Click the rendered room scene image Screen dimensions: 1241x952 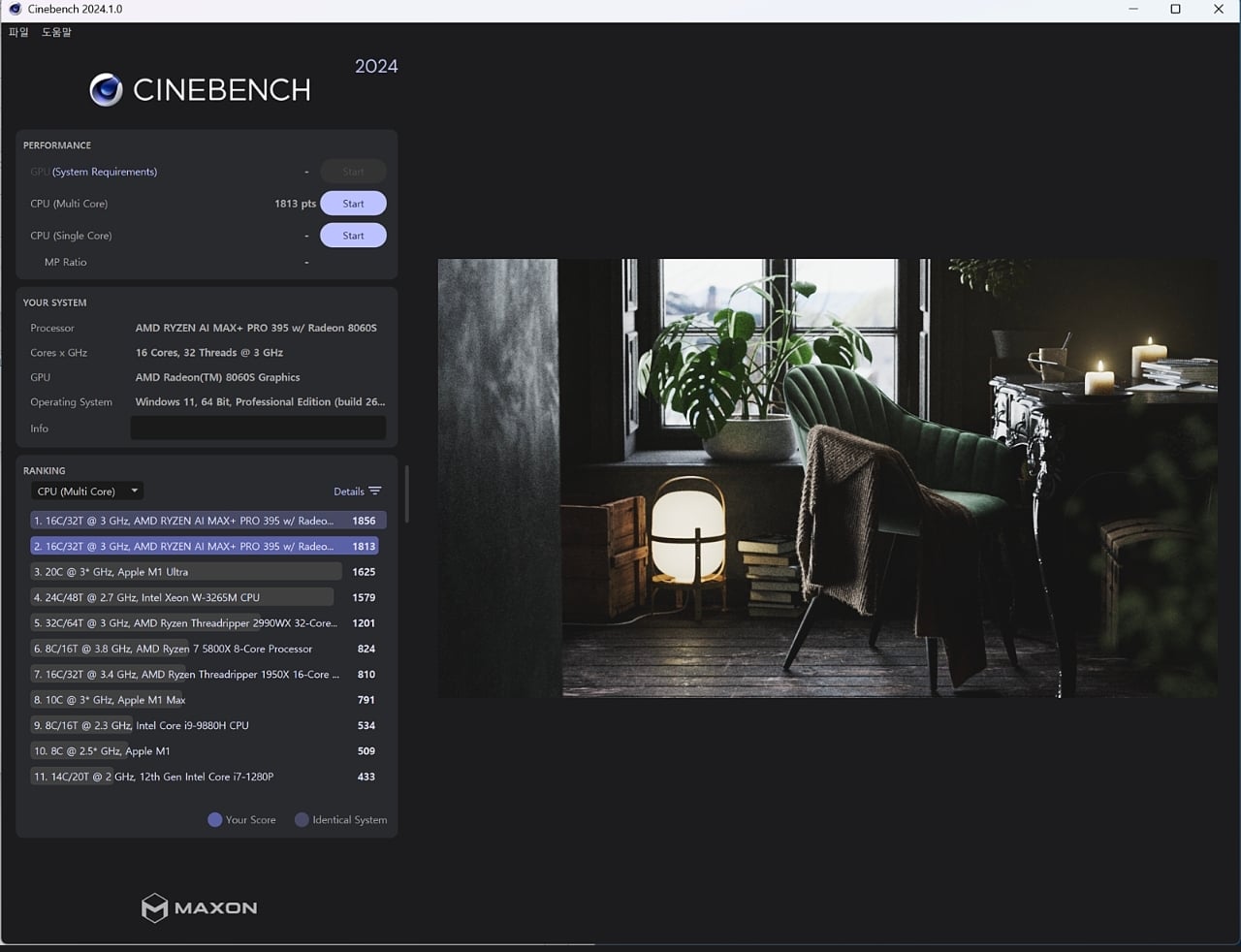[827, 478]
